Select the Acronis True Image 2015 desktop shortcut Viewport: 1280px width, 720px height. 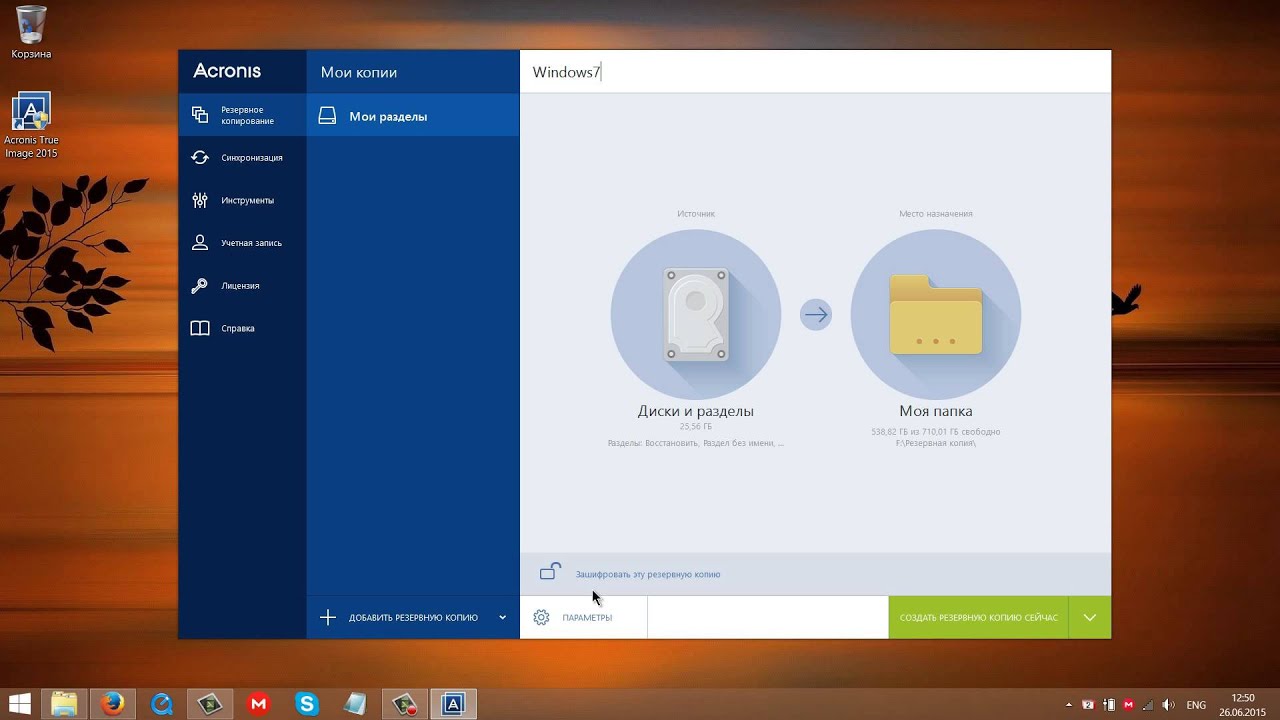[31, 127]
